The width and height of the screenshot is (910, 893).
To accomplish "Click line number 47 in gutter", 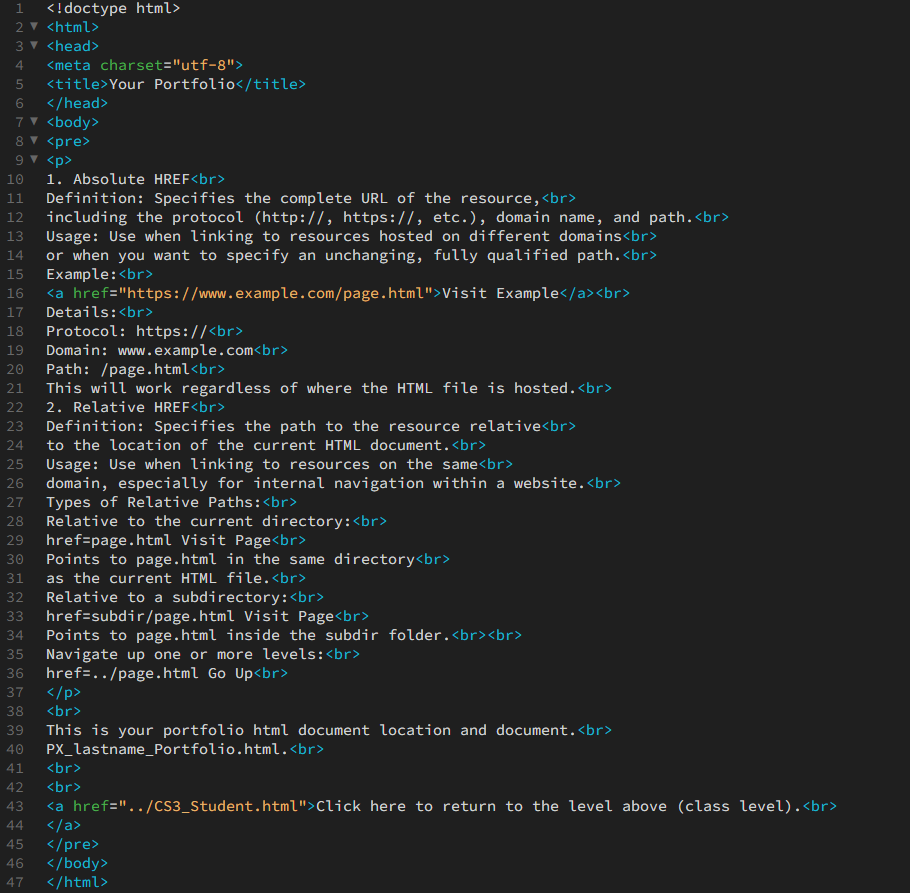I will 15,882.
